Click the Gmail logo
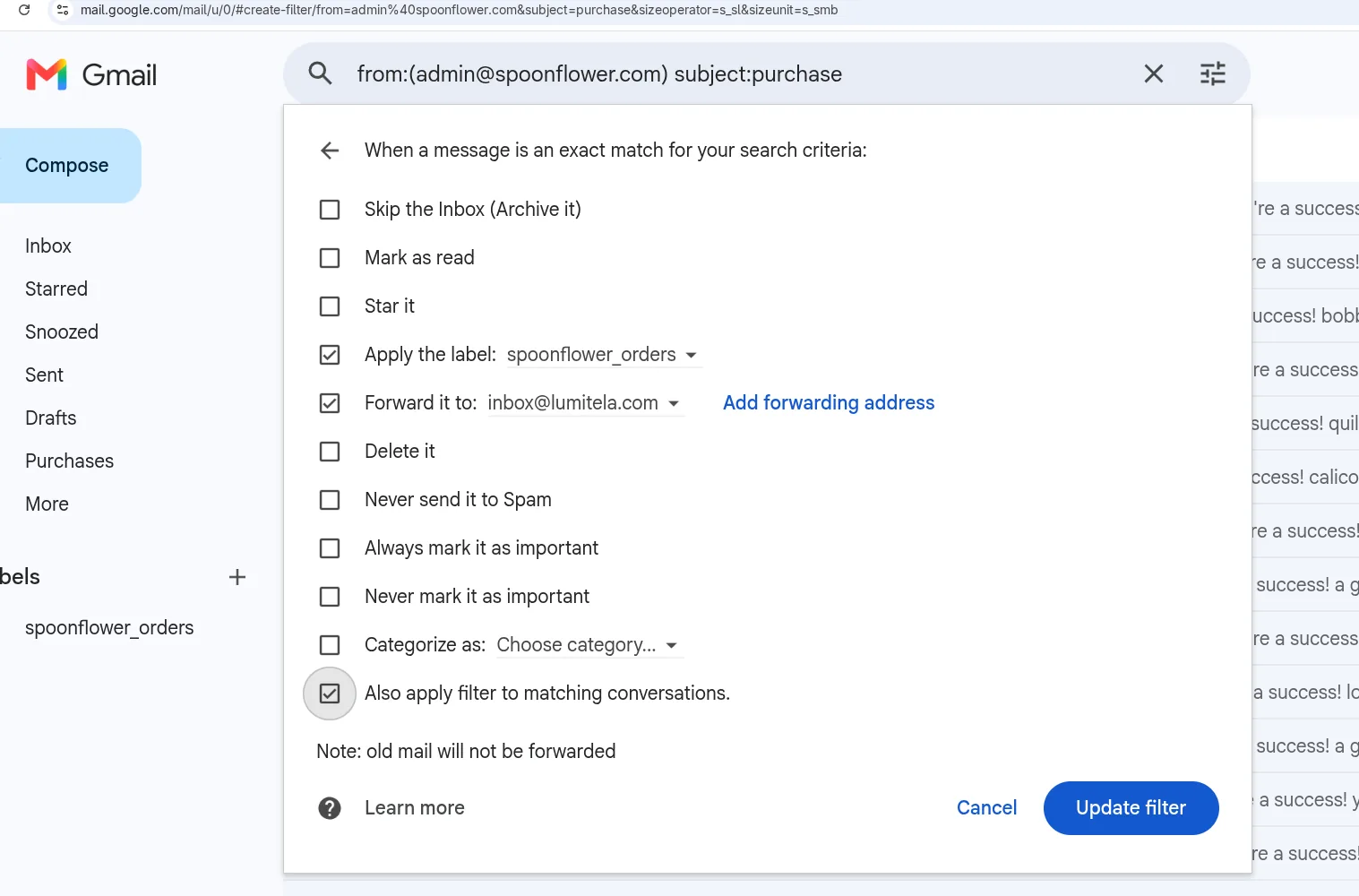1359x896 pixels. point(91,74)
